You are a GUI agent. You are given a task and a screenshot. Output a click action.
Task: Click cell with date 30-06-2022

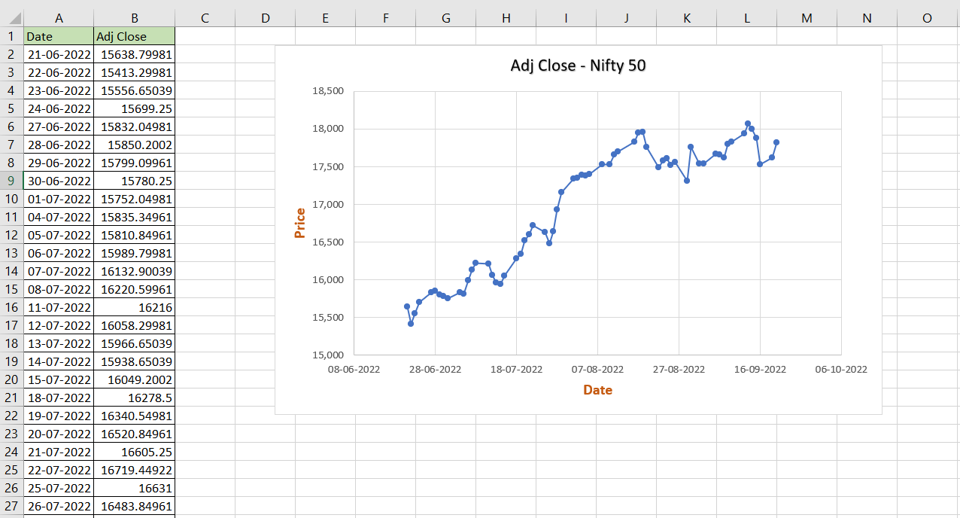click(x=58, y=181)
